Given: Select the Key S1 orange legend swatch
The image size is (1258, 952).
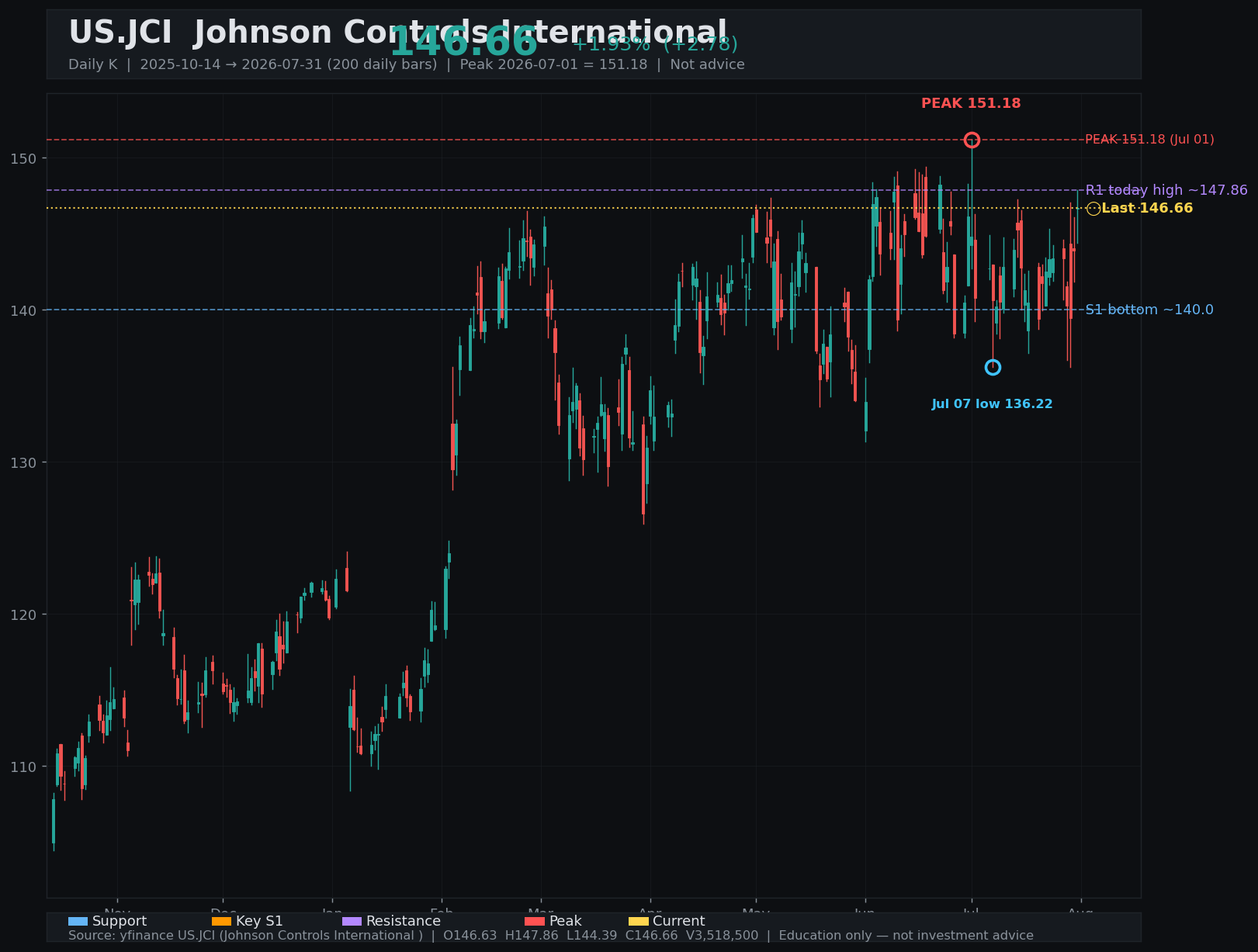Looking at the screenshot, I should pyautogui.click(x=221, y=921).
